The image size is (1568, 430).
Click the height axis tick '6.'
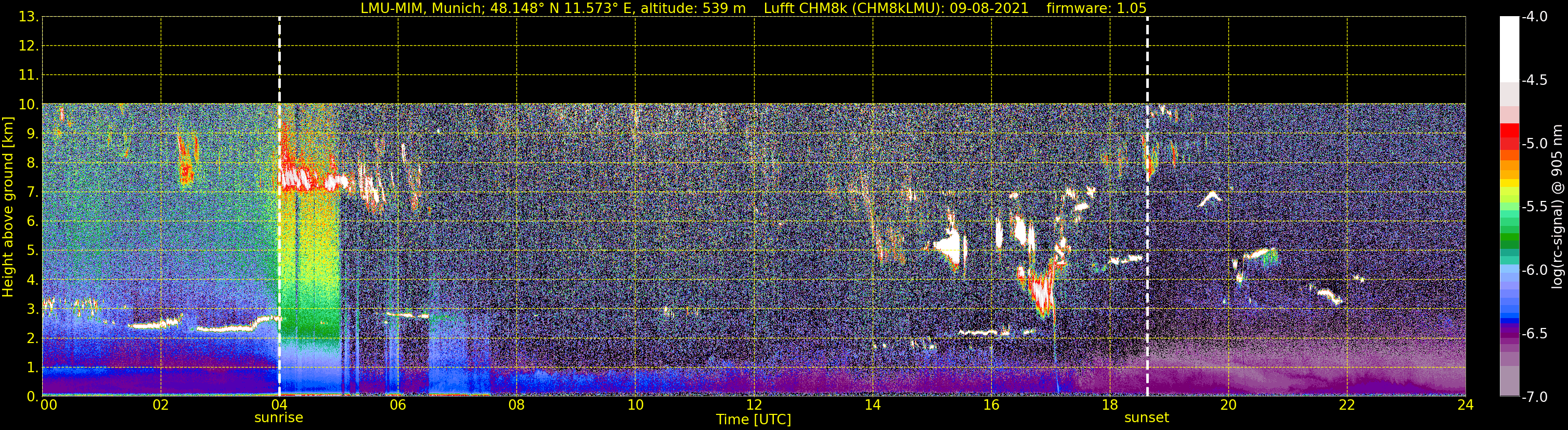32,222
